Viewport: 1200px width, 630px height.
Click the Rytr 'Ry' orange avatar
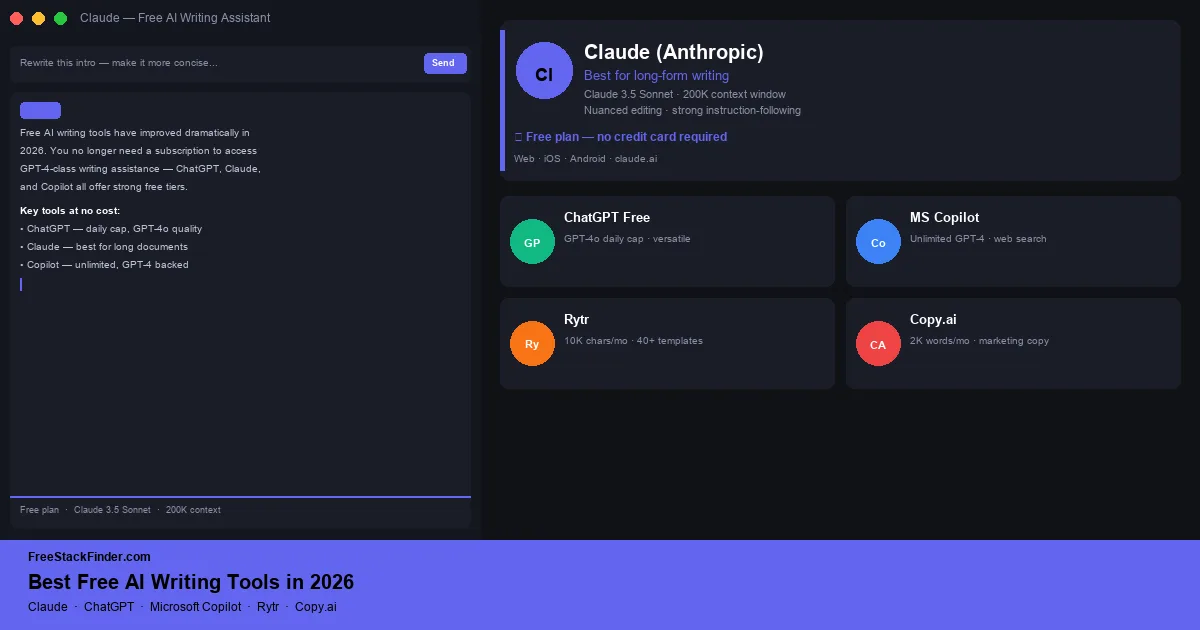532,344
